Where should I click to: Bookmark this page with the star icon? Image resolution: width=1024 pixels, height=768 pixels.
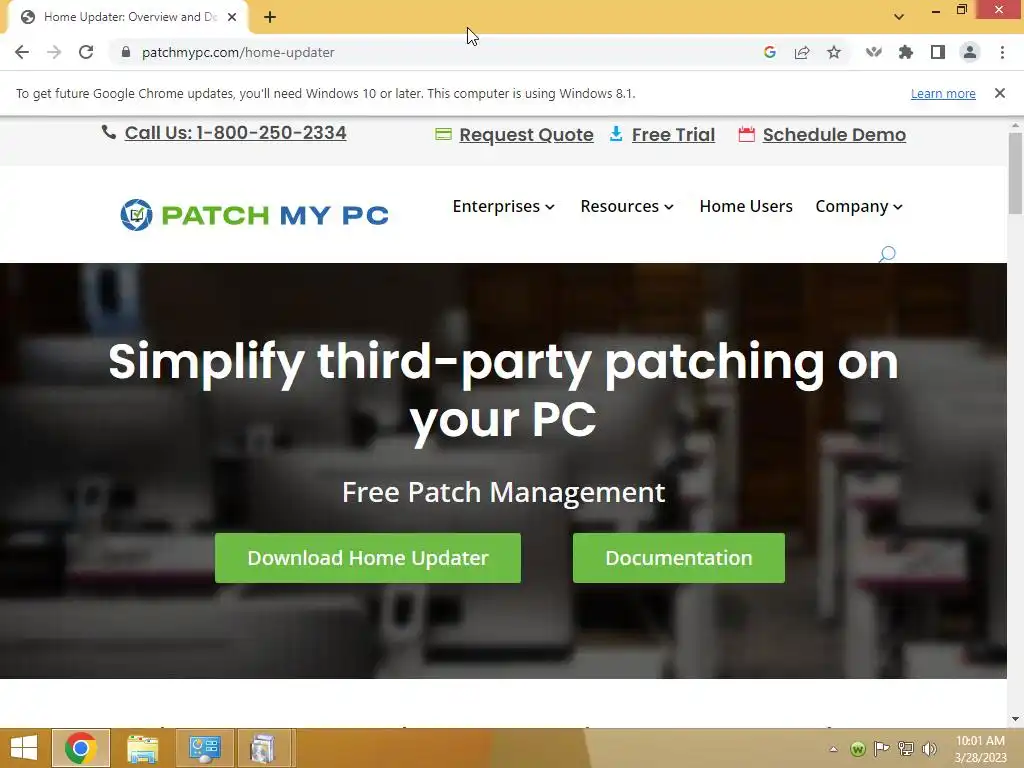tap(834, 52)
